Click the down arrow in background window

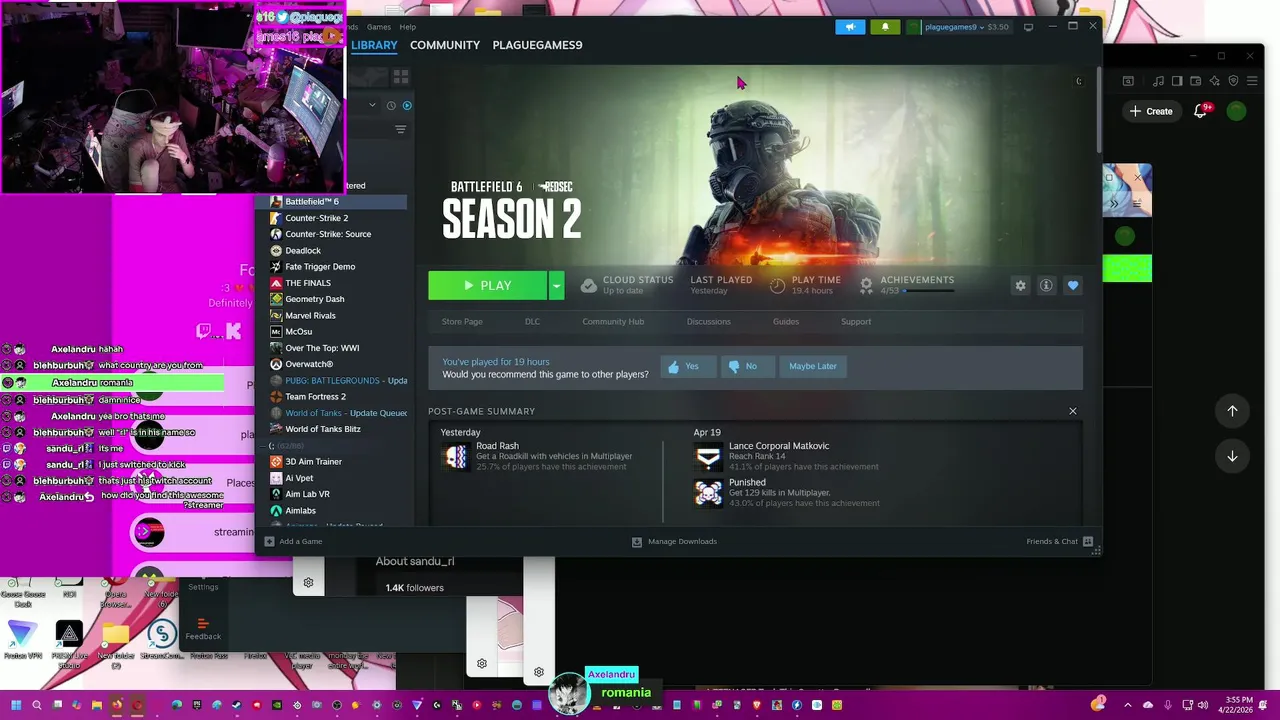(x=1232, y=456)
